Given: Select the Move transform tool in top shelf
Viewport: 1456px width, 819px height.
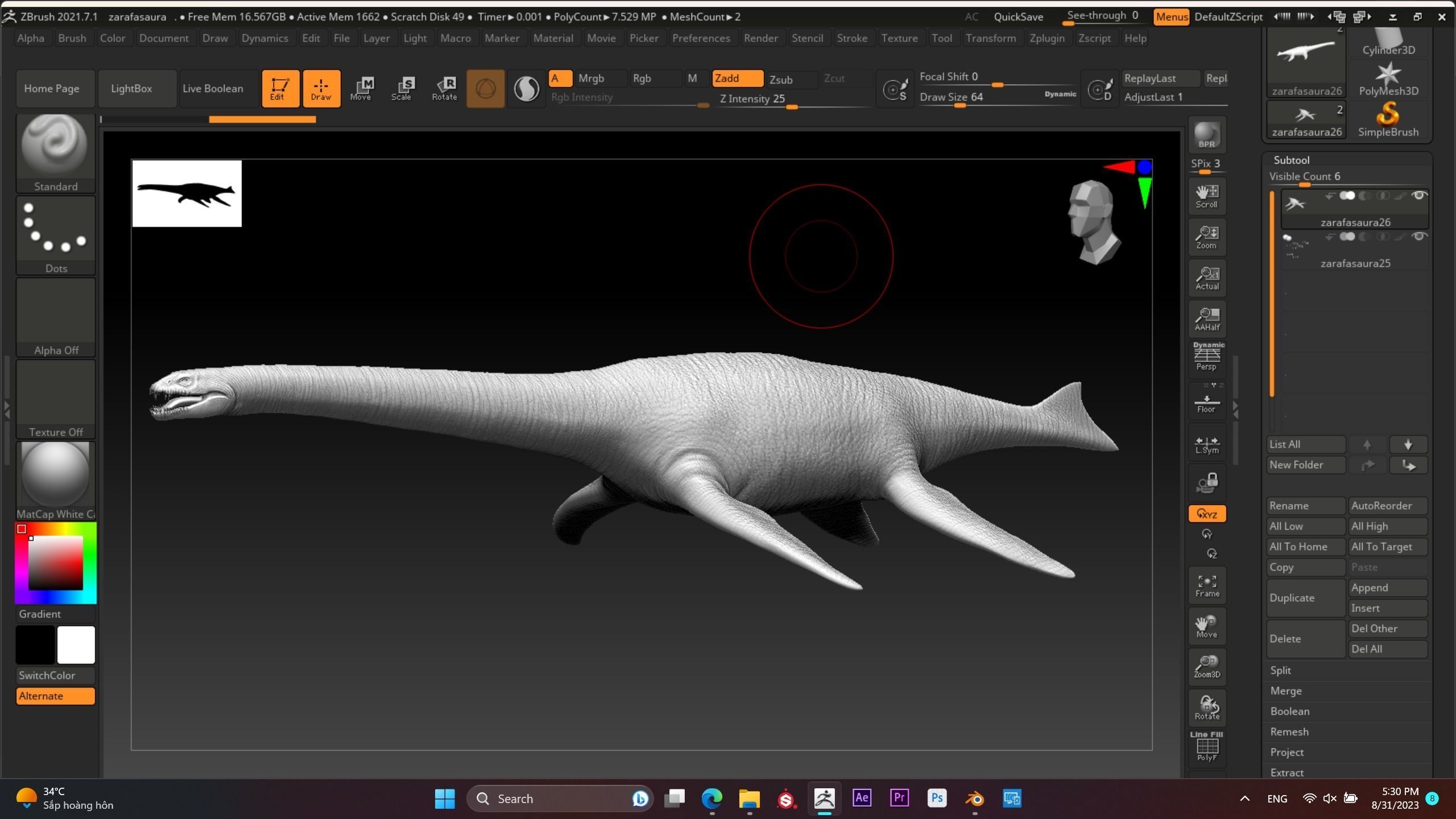Looking at the screenshot, I should 361,89.
